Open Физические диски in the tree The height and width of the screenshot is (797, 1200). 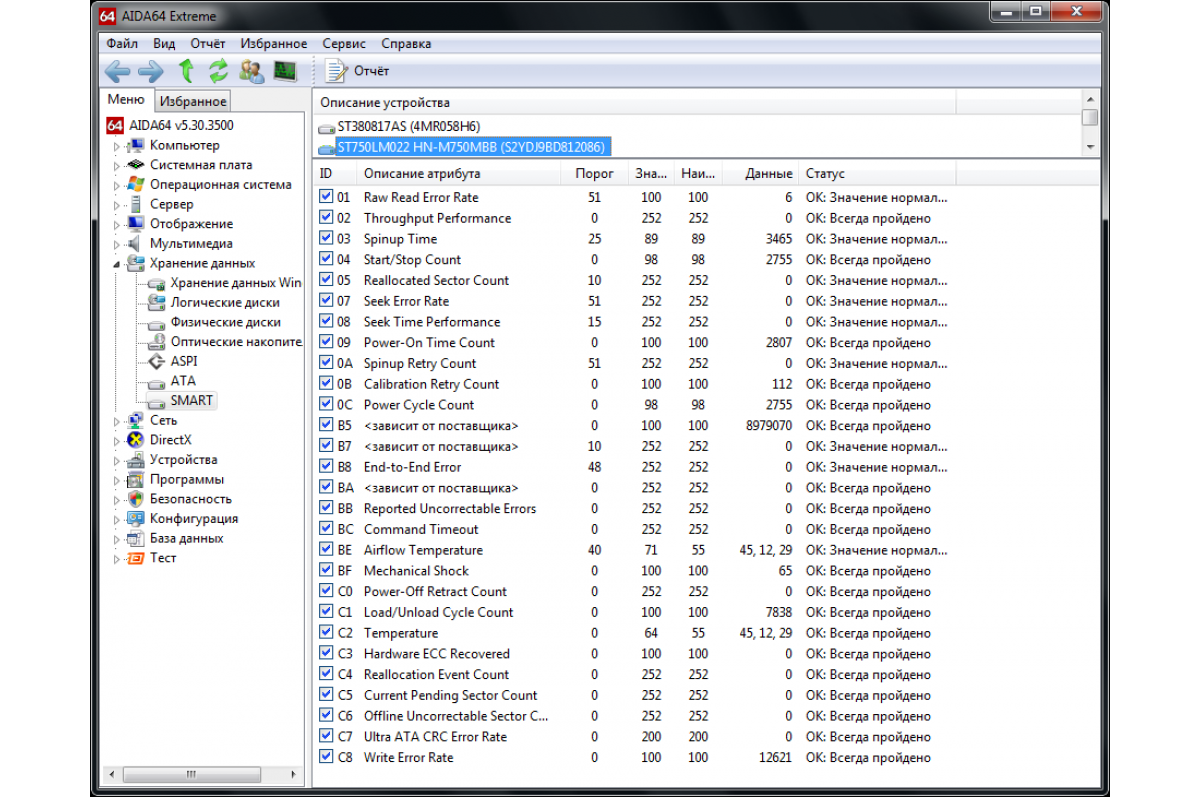click(225, 322)
